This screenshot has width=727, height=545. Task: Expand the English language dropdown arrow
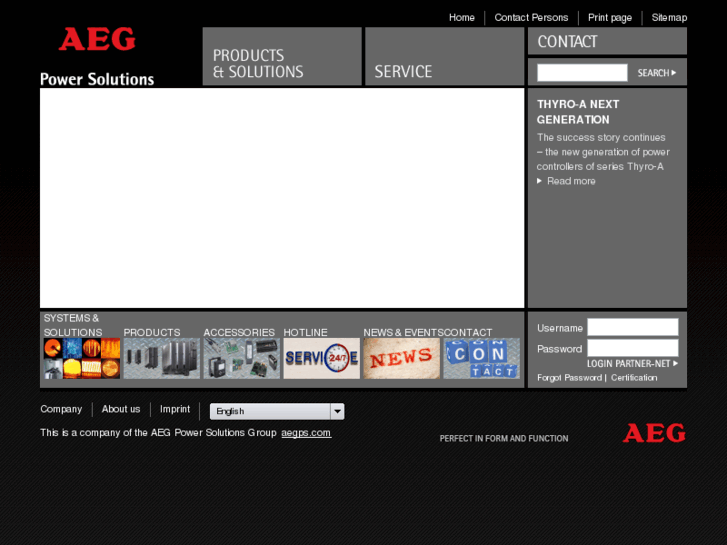click(337, 411)
